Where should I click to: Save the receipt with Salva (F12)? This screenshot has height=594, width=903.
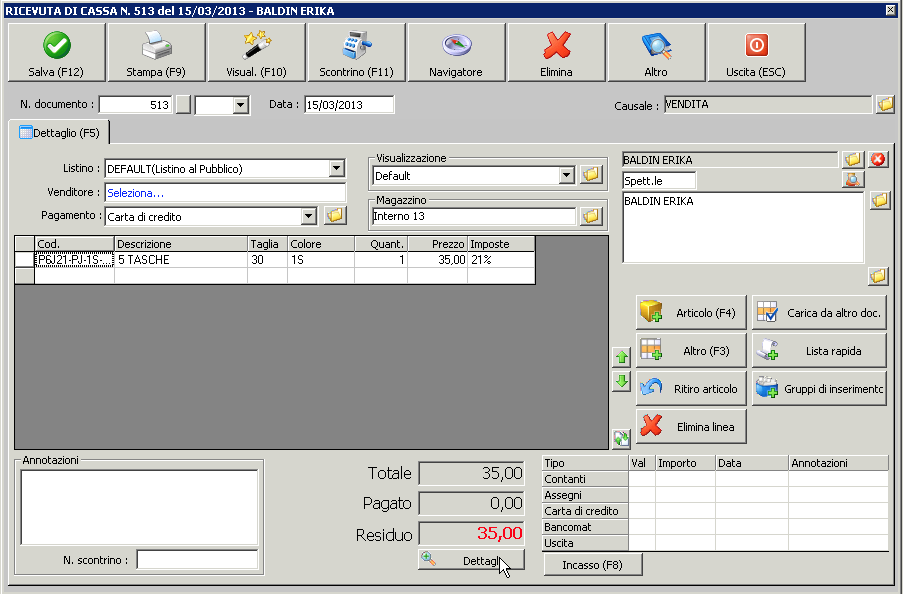point(56,52)
